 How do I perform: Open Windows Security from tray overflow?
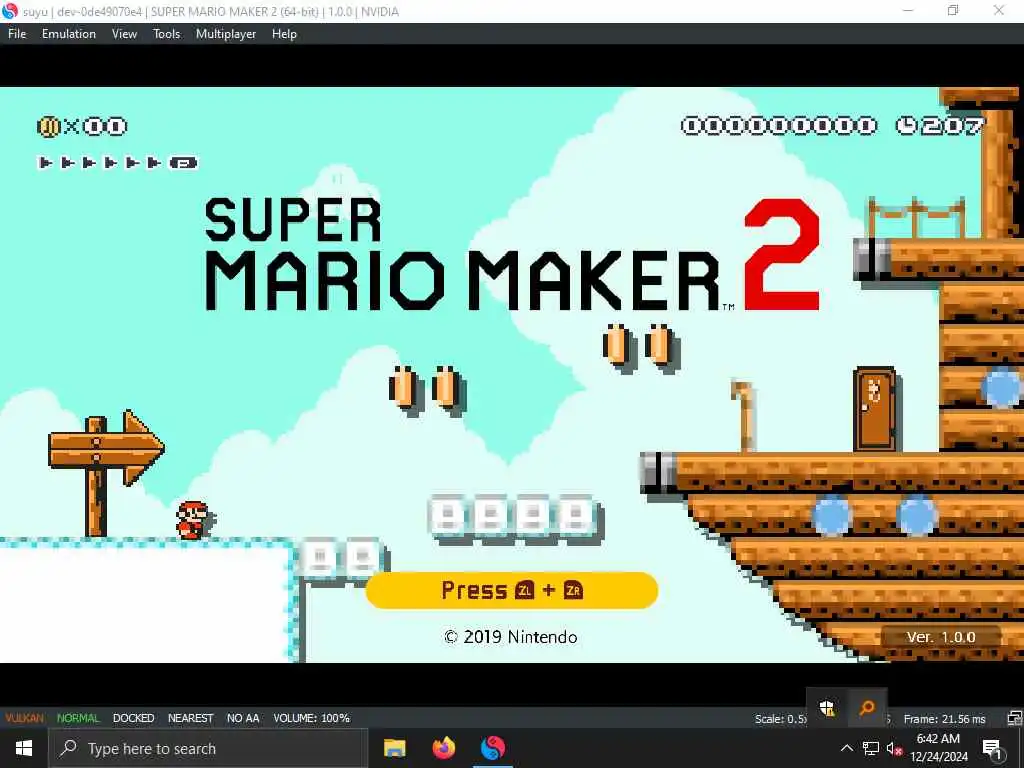827,708
